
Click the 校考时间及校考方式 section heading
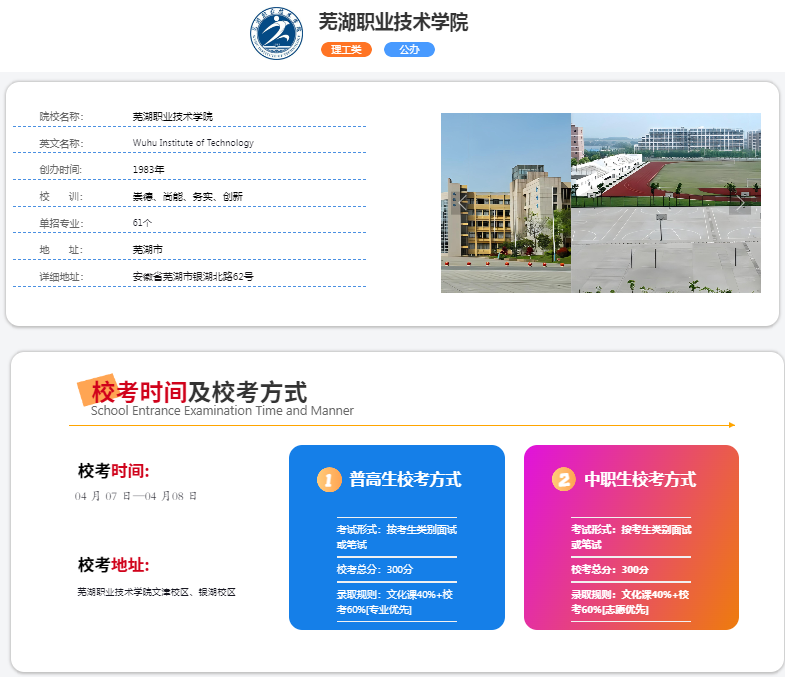[199, 392]
